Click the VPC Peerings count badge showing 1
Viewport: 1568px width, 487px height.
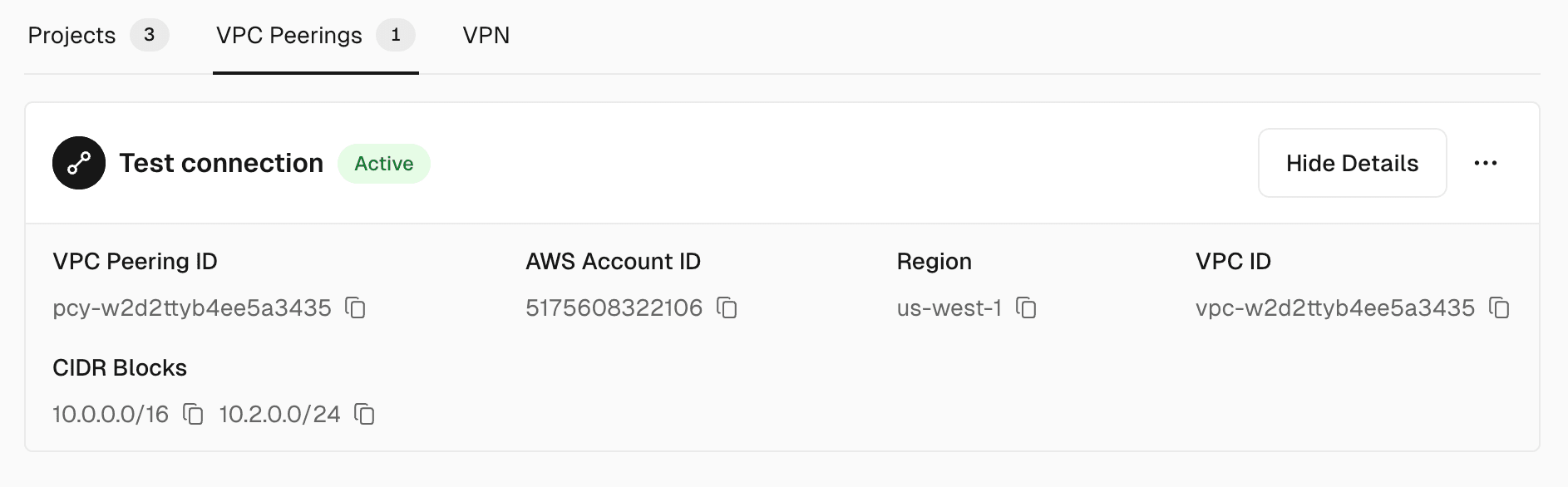[x=397, y=35]
